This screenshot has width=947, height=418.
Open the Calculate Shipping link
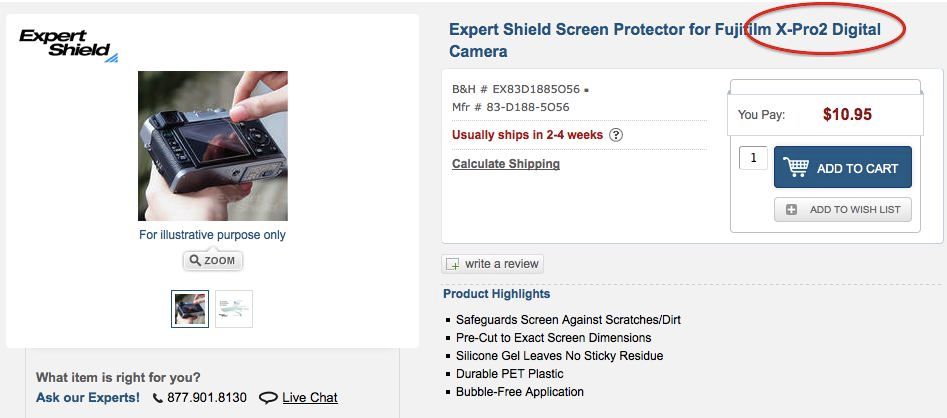point(506,164)
